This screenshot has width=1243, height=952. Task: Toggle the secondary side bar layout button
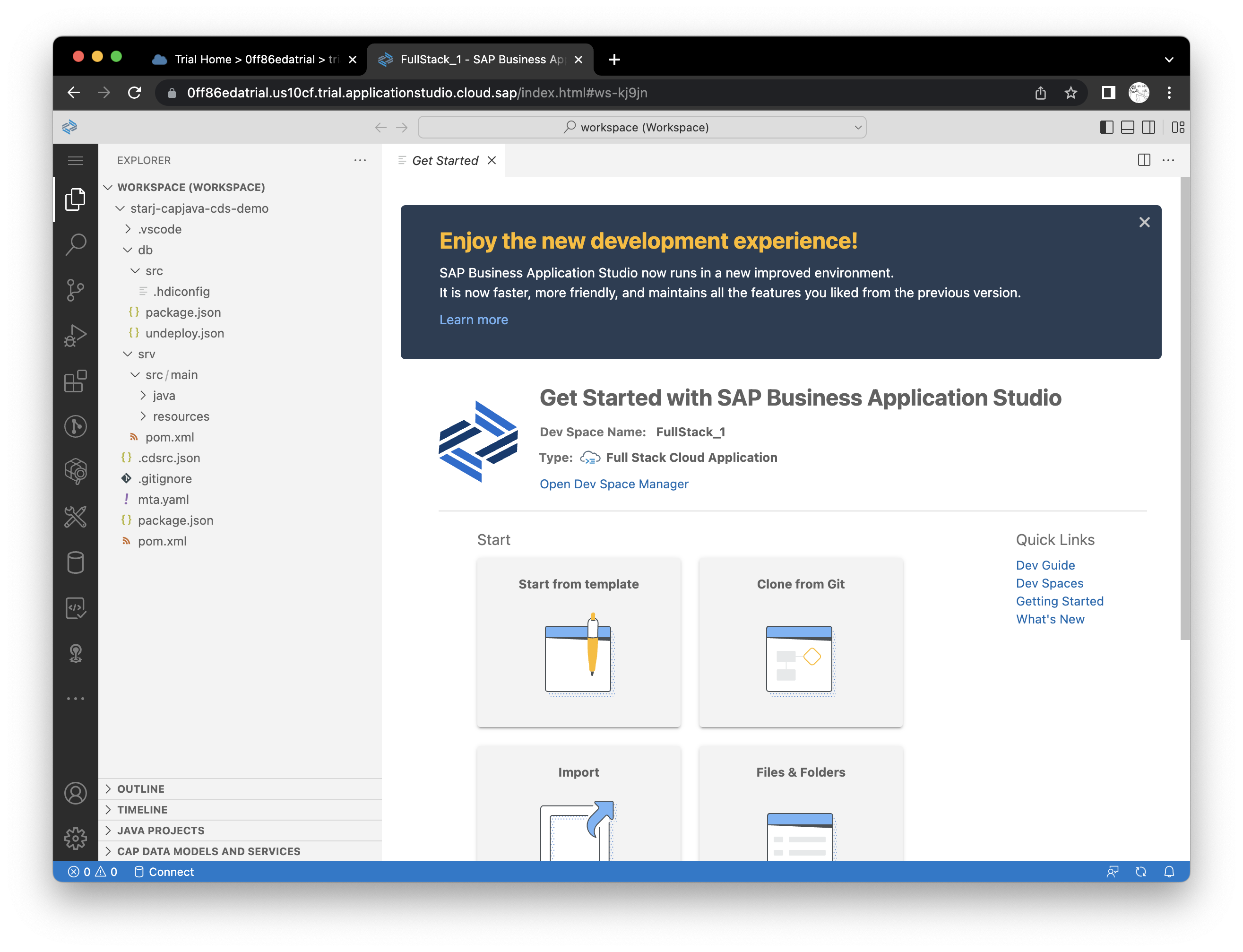pyautogui.click(x=1148, y=127)
